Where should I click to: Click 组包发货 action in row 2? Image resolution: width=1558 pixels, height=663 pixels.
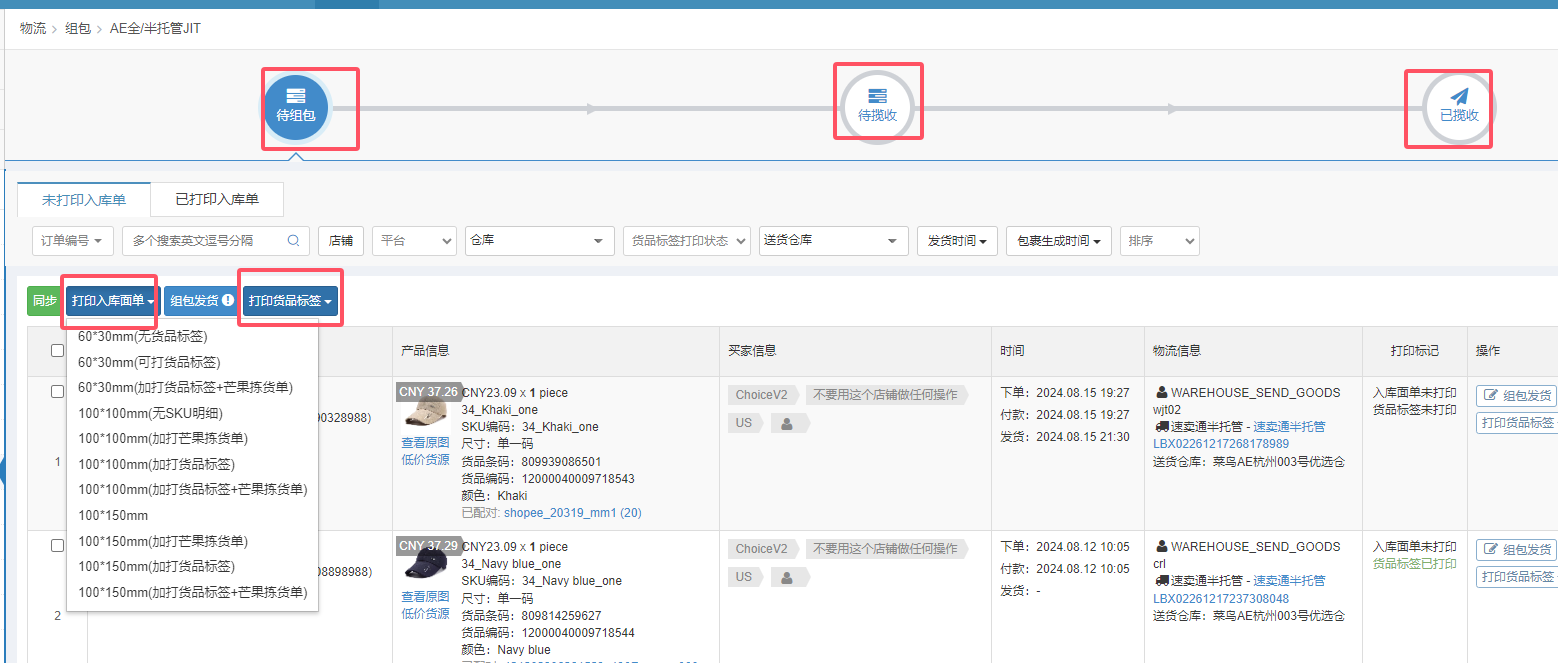pyautogui.click(x=1516, y=550)
